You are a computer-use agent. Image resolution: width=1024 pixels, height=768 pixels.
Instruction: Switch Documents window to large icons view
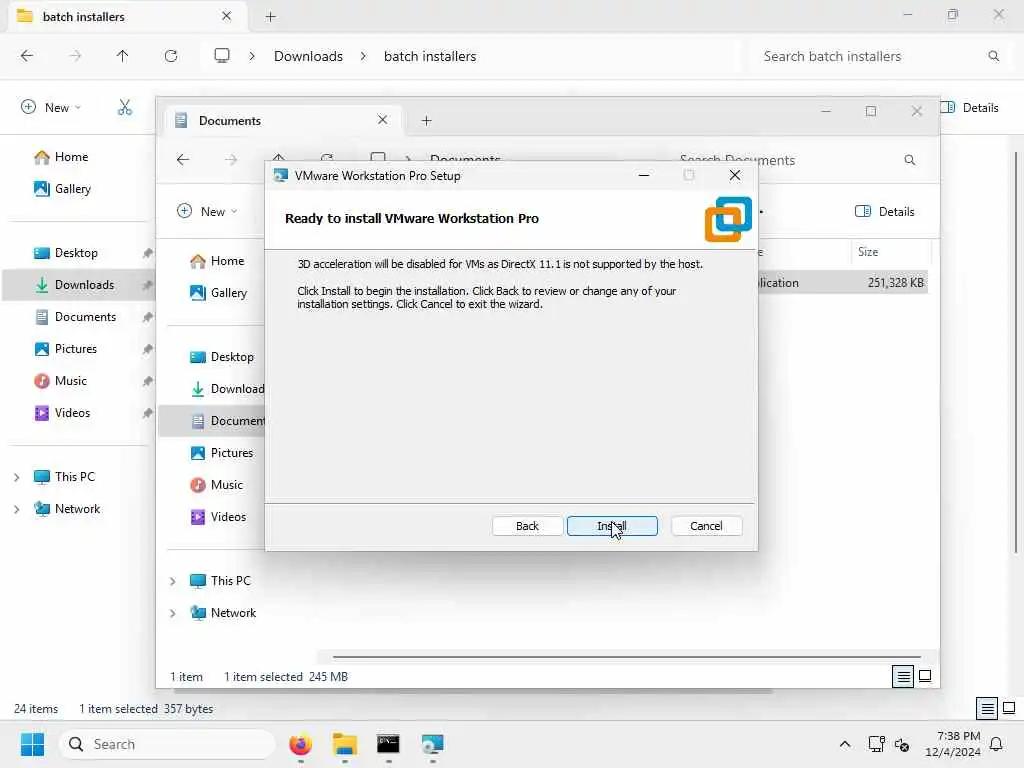[925, 677]
